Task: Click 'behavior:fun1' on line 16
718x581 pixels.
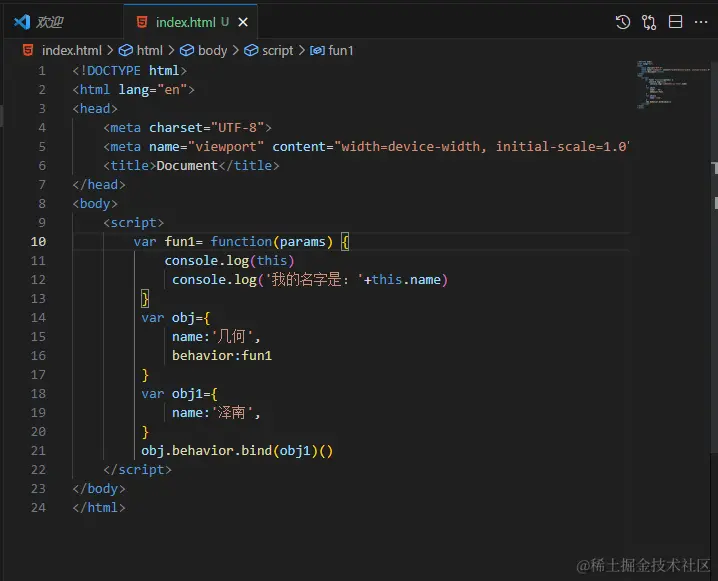Action: point(222,356)
